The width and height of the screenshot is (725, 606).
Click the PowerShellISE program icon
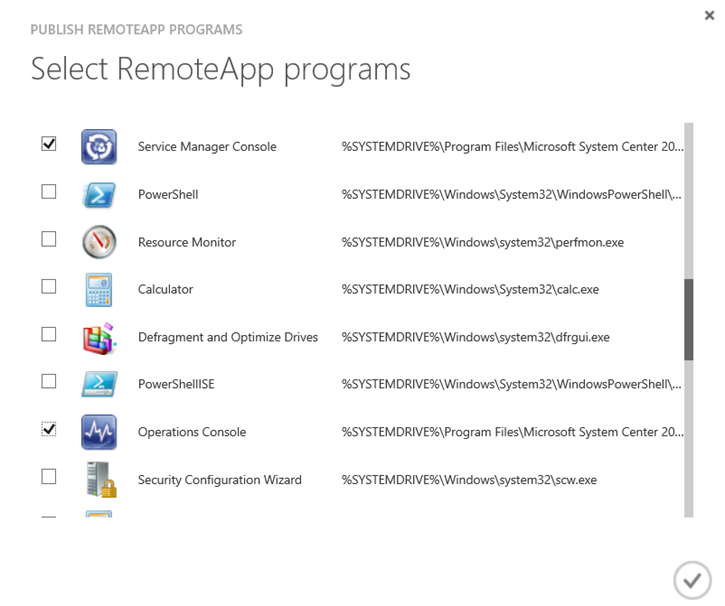coord(99,384)
